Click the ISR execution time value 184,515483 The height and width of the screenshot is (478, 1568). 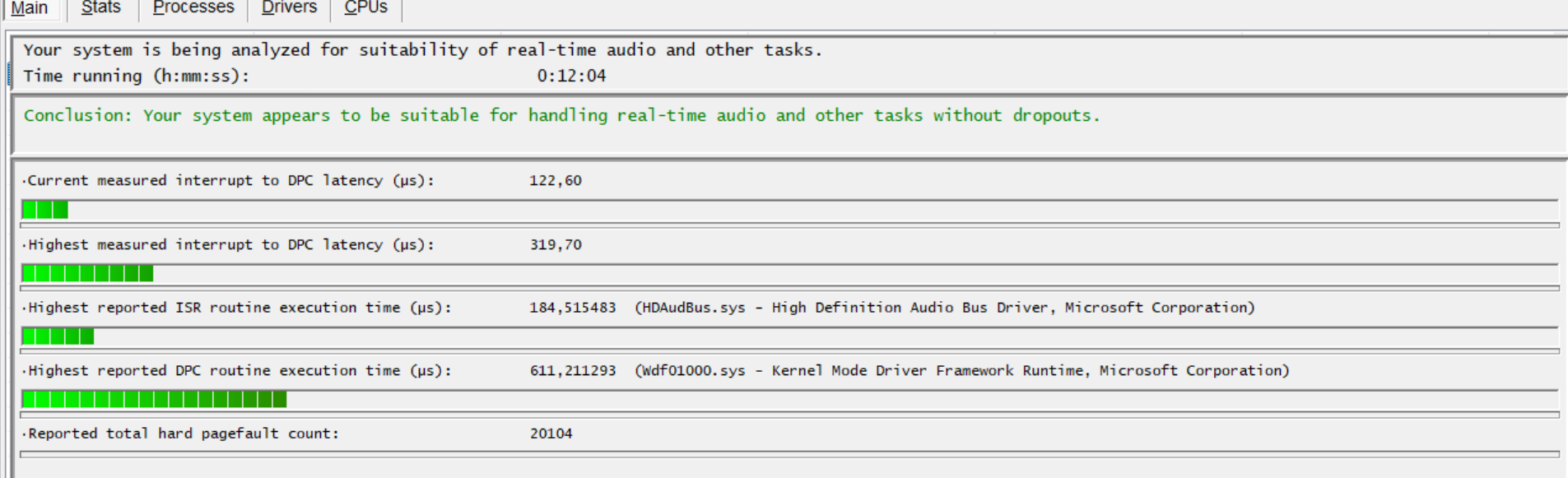(x=573, y=308)
